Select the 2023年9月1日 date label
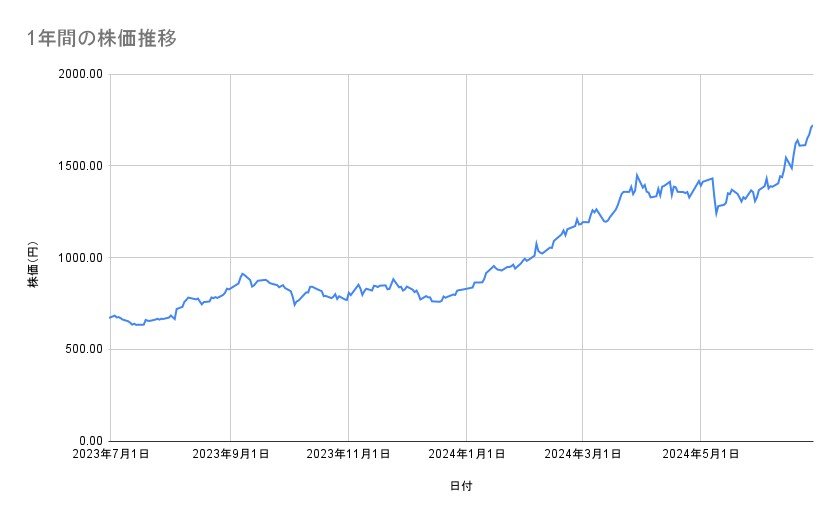839x519 pixels. [x=230, y=455]
